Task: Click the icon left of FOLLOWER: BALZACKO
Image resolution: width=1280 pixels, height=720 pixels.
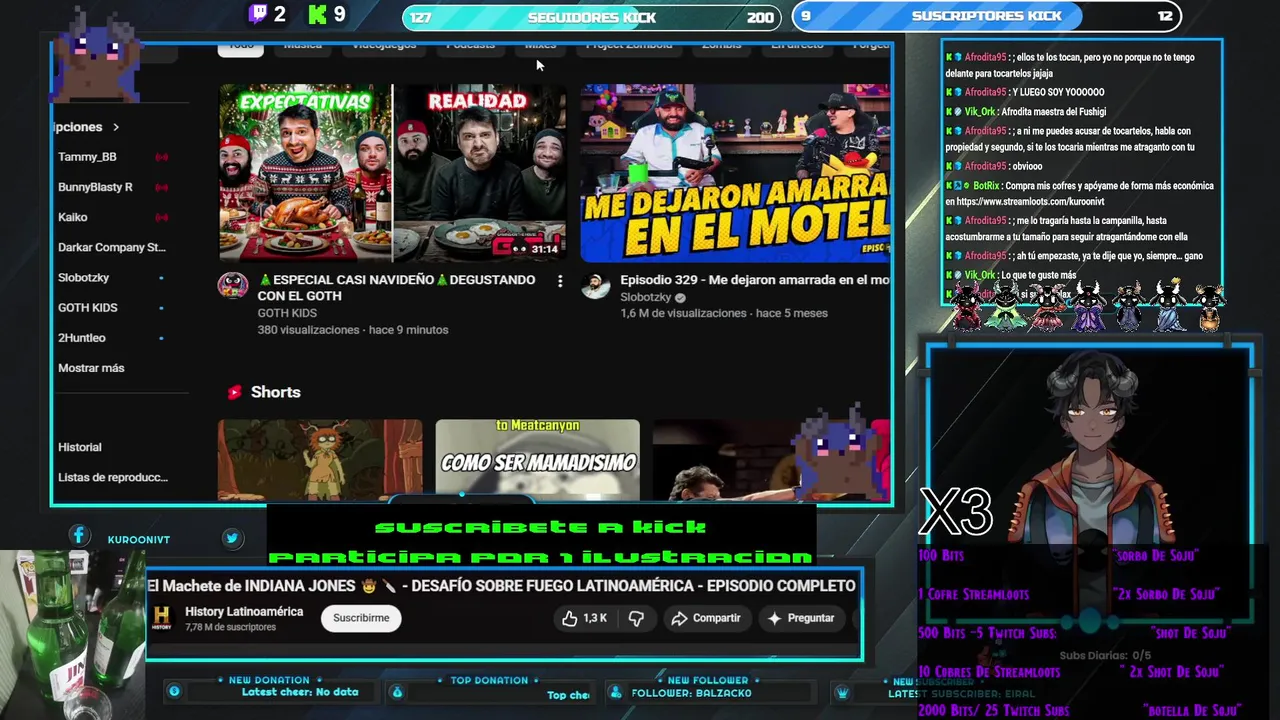Action: [616, 692]
